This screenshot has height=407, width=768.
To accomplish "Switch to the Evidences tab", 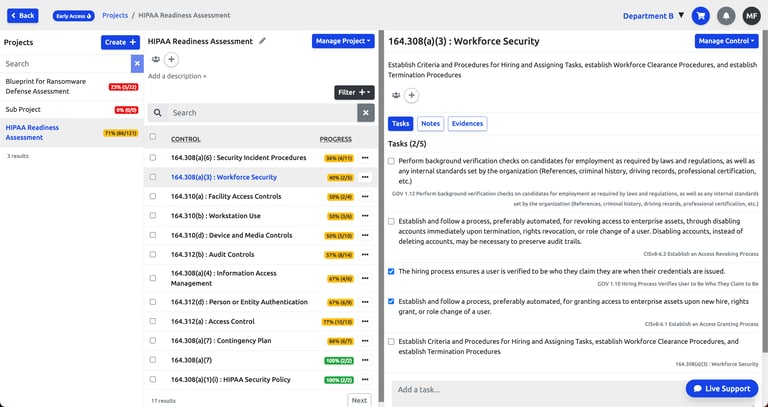I will coord(467,123).
